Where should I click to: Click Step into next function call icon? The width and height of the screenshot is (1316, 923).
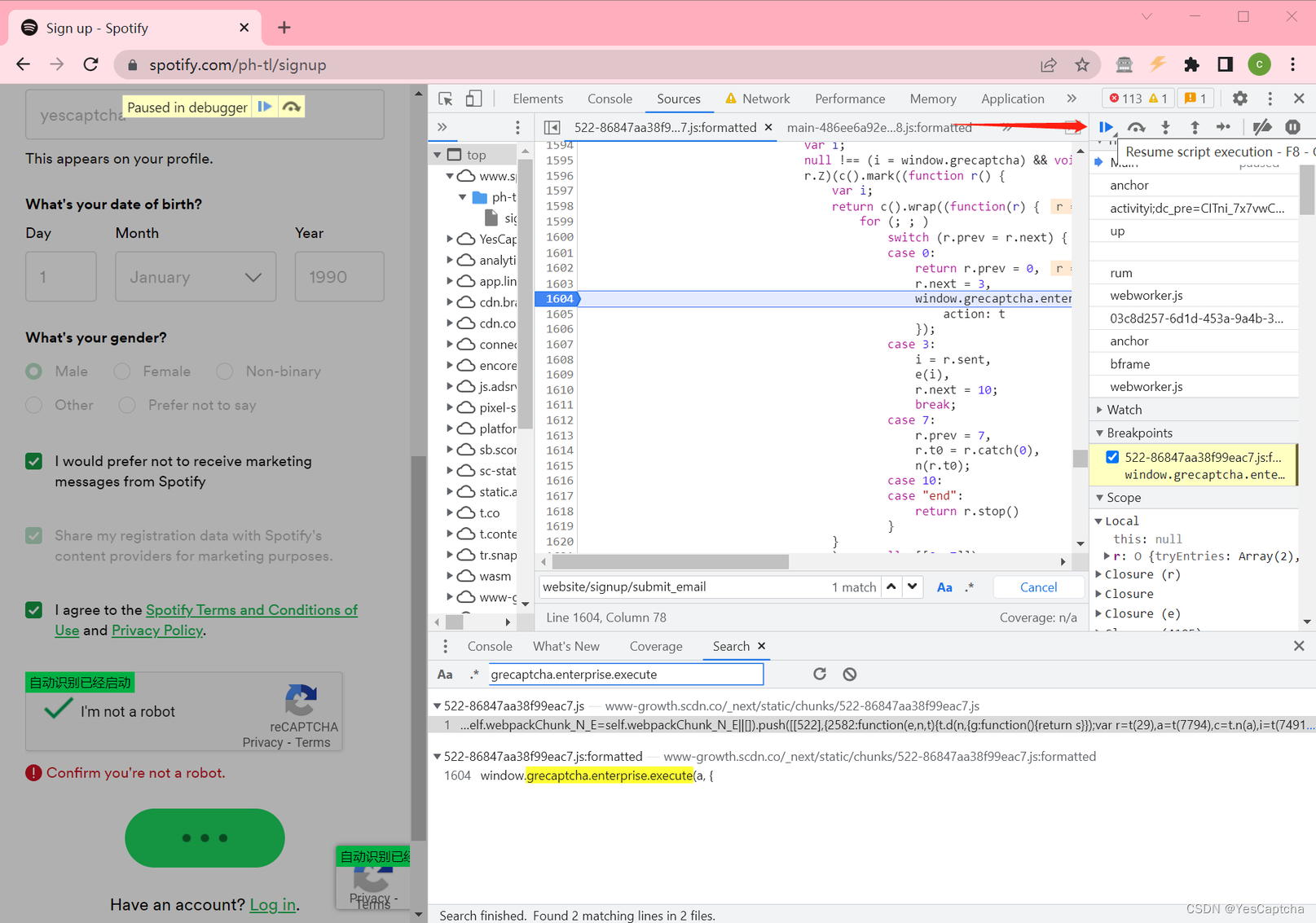1165,127
